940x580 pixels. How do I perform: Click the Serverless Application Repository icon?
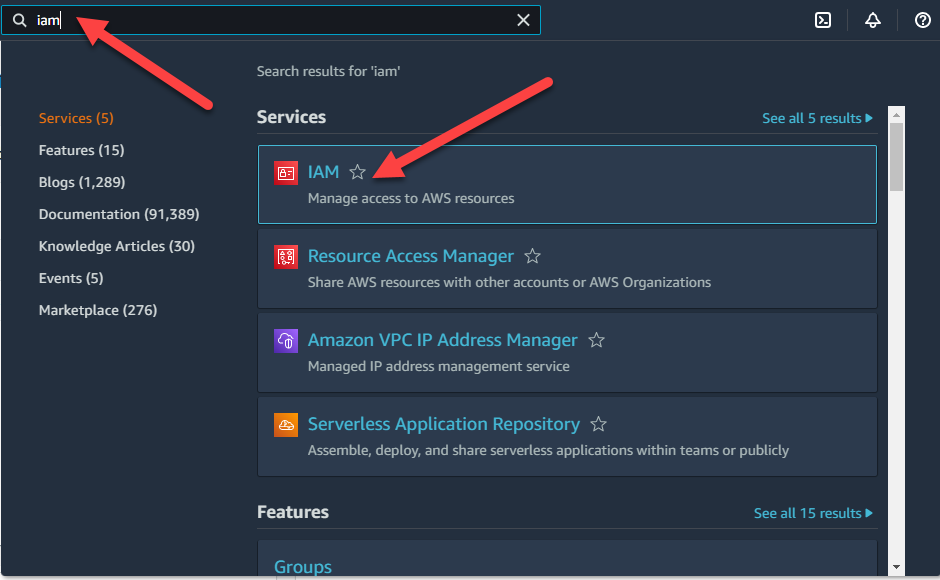click(286, 425)
